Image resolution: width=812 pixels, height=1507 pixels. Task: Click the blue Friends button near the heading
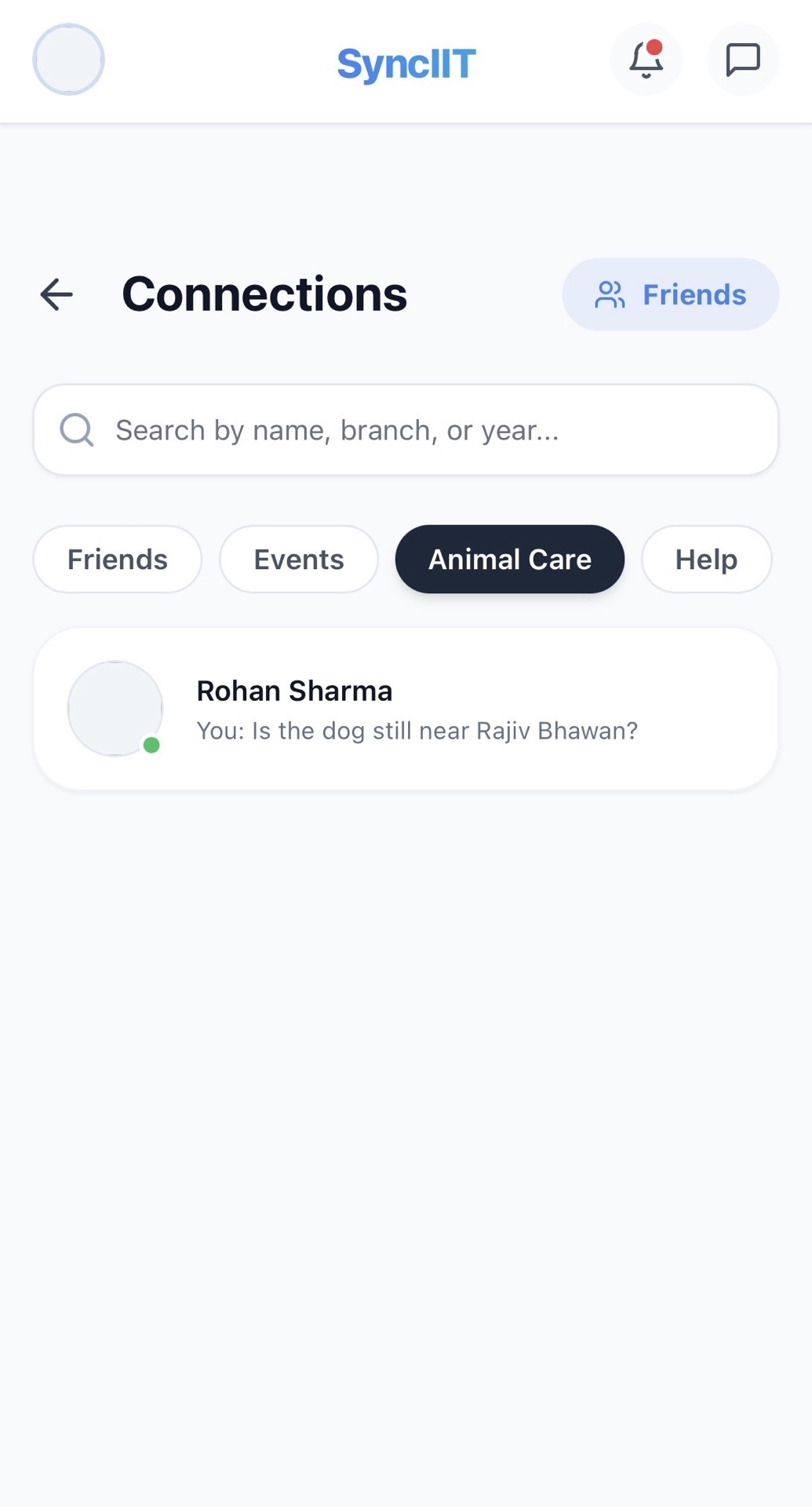pos(671,294)
